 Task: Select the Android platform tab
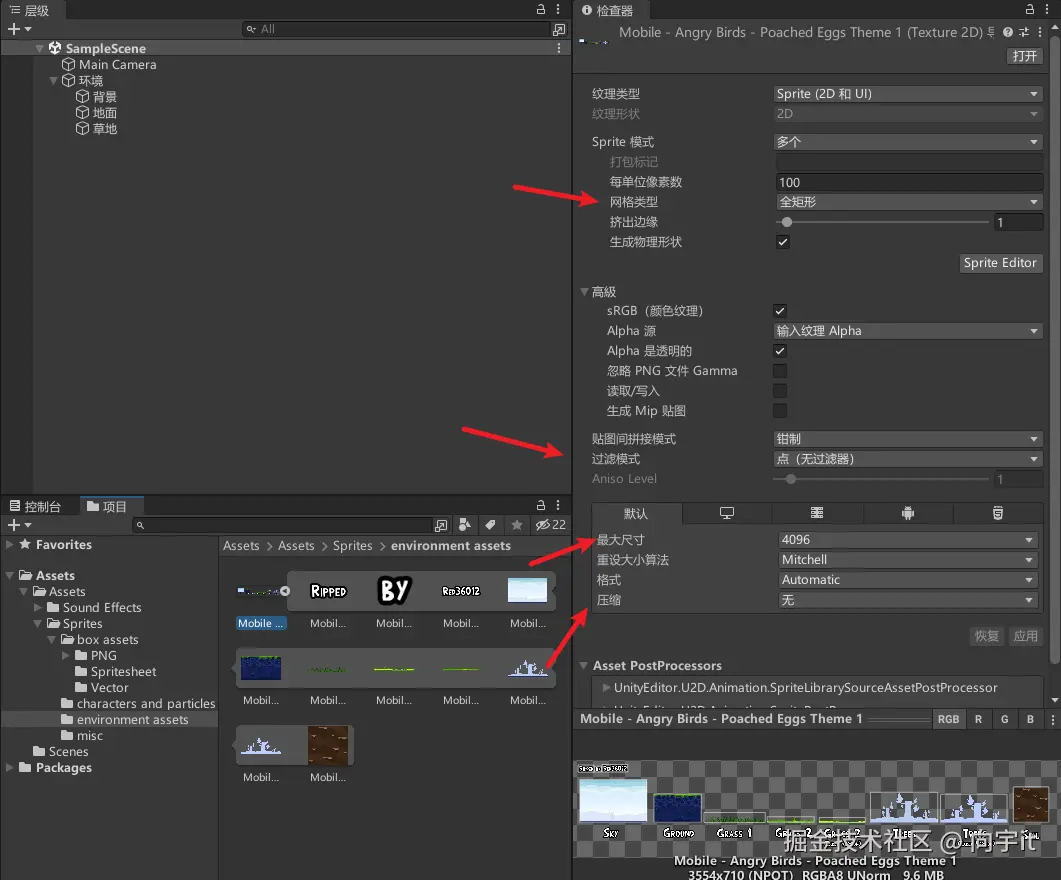[x=907, y=513]
